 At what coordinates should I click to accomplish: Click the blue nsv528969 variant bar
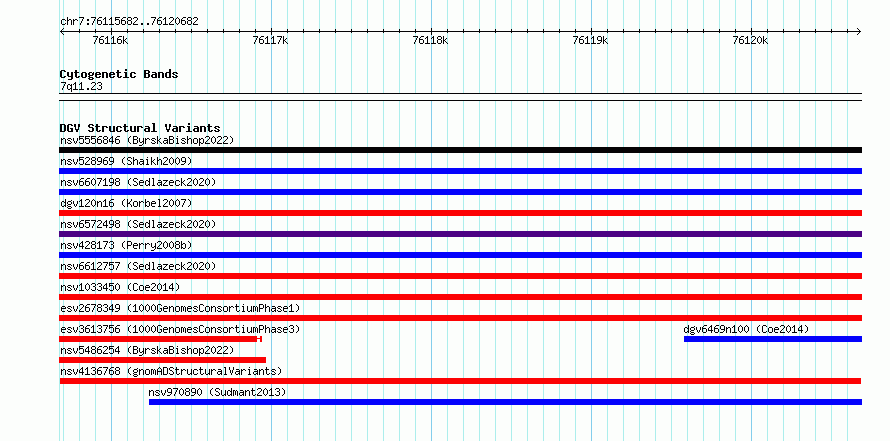tap(460, 171)
